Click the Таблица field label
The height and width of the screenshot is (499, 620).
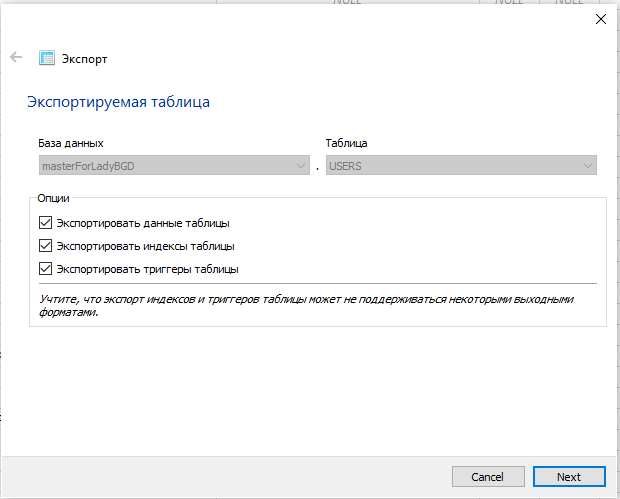[x=346, y=144]
